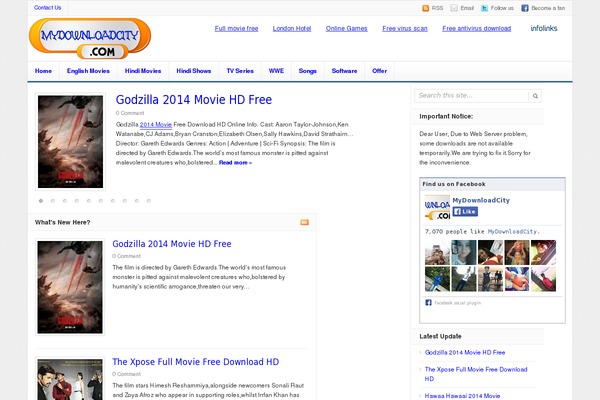Follow the Online Games ad link
The height and width of the screenshot is (400, 600).
pyautogui.click(x=347, y=29)
